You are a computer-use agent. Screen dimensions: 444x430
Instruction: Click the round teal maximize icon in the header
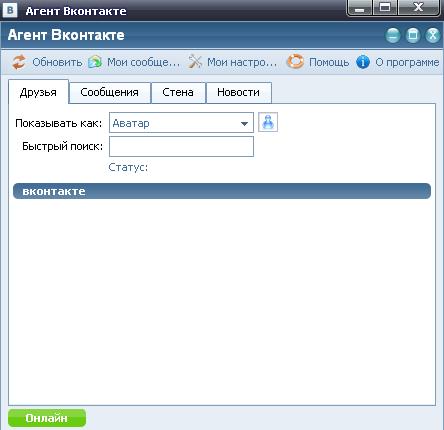coord(413,35)
